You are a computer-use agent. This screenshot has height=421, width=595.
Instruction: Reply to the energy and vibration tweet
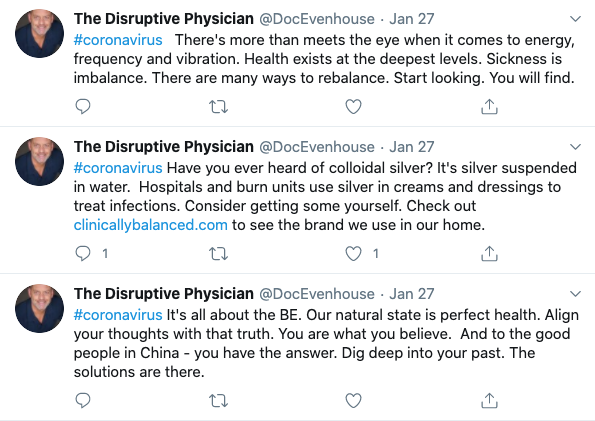[83, 106]
